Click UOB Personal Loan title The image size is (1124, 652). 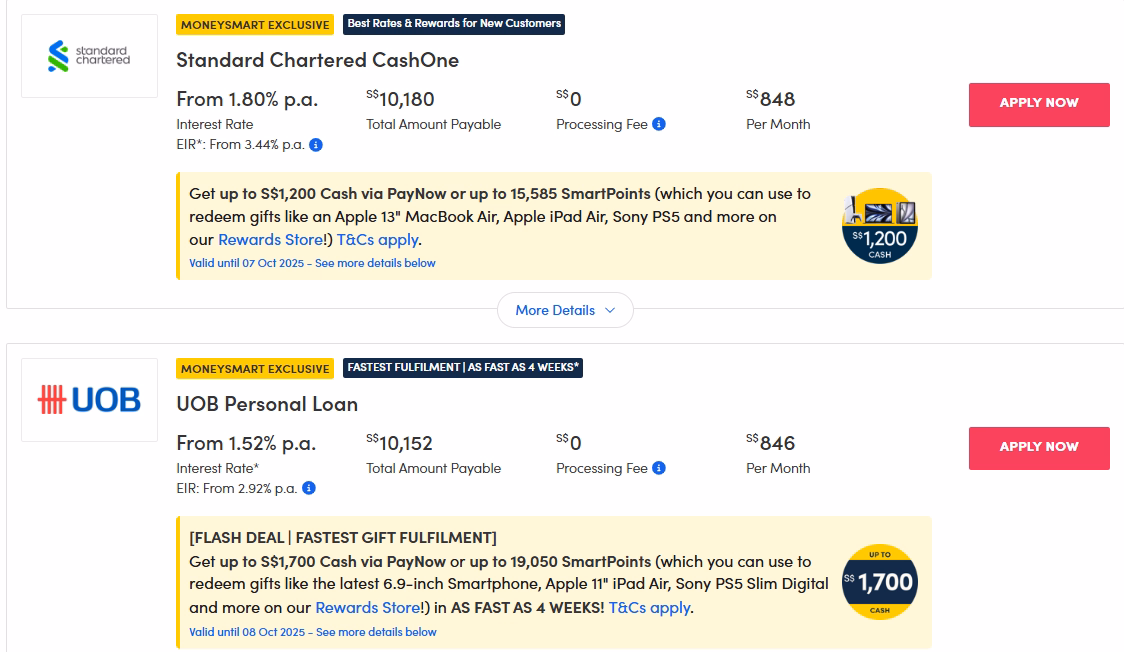[x=267, y=404]
